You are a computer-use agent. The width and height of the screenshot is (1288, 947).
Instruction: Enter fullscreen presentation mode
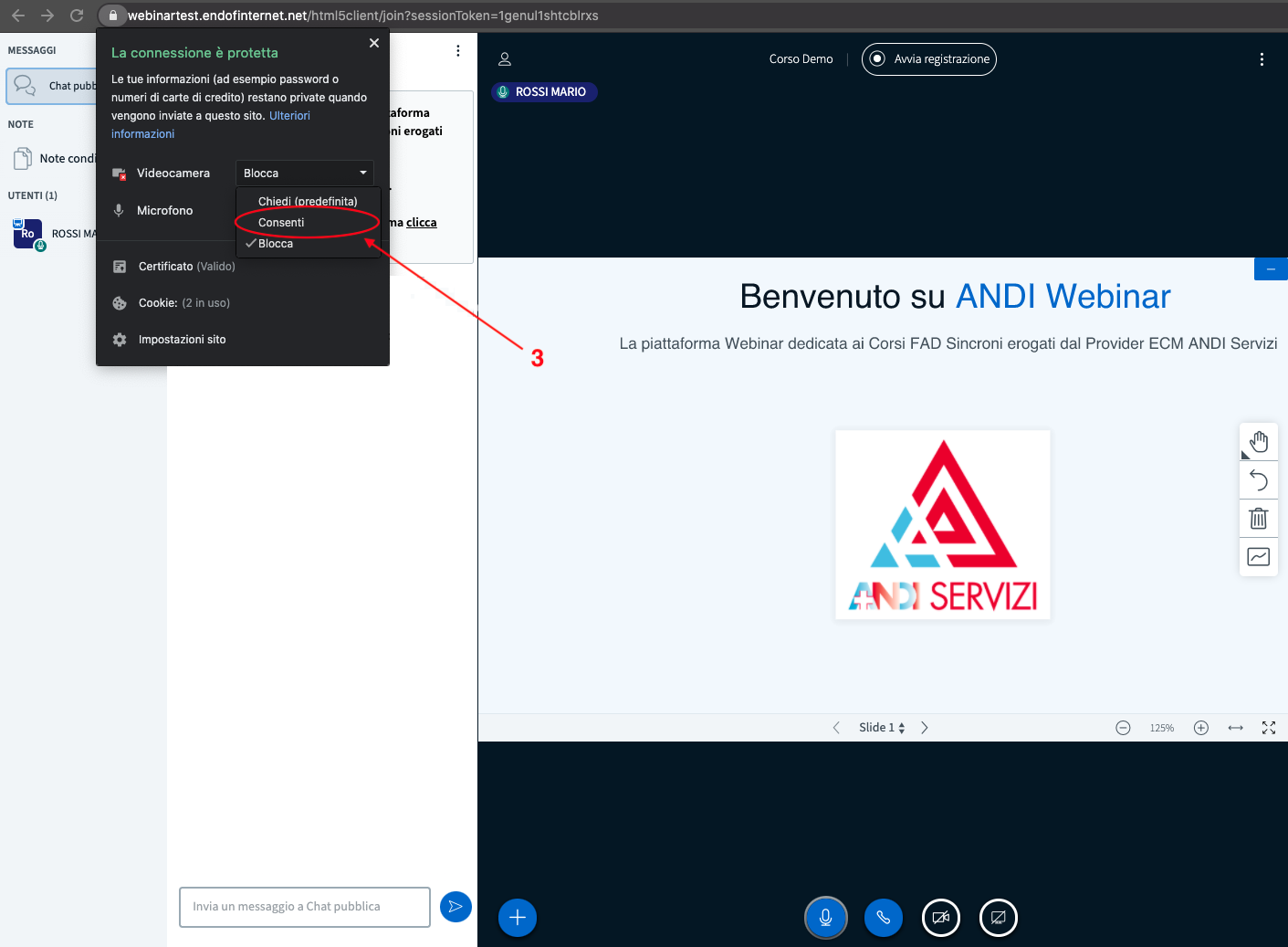point(1269,728)
